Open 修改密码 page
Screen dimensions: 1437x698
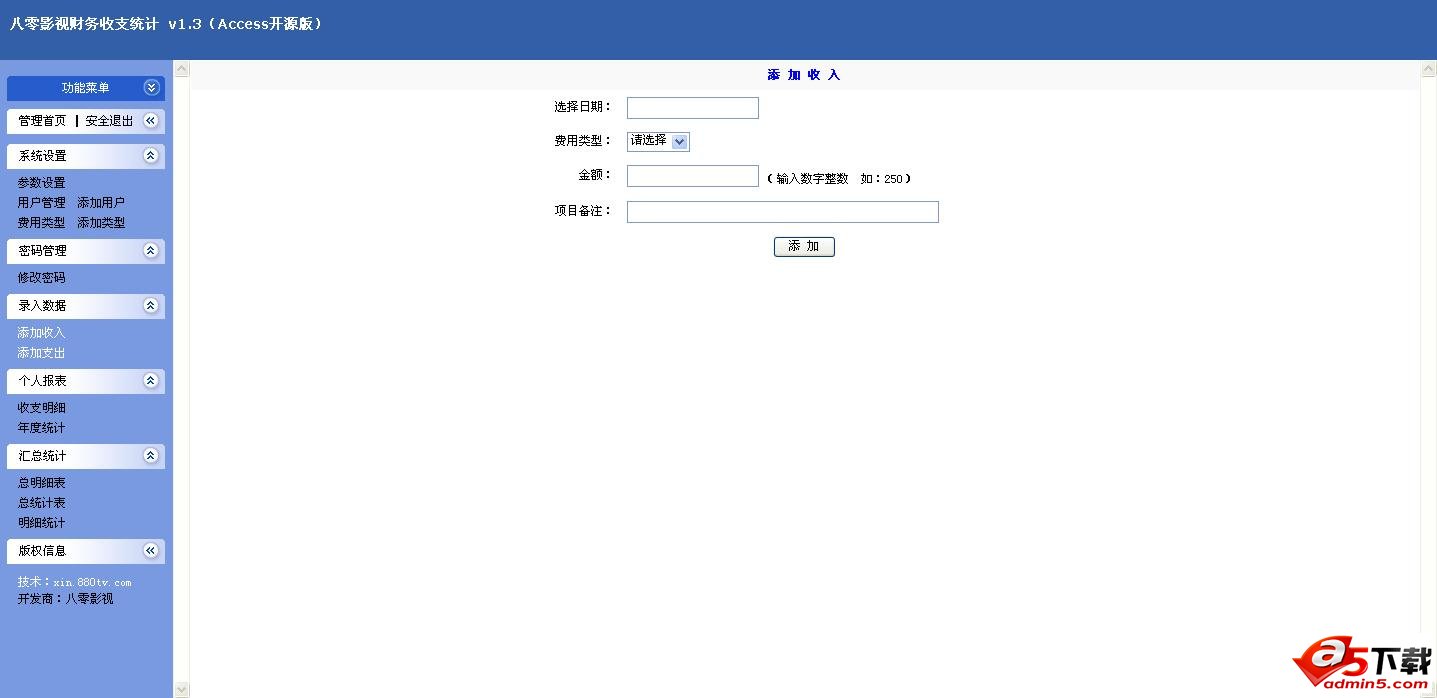coord(41,278)
